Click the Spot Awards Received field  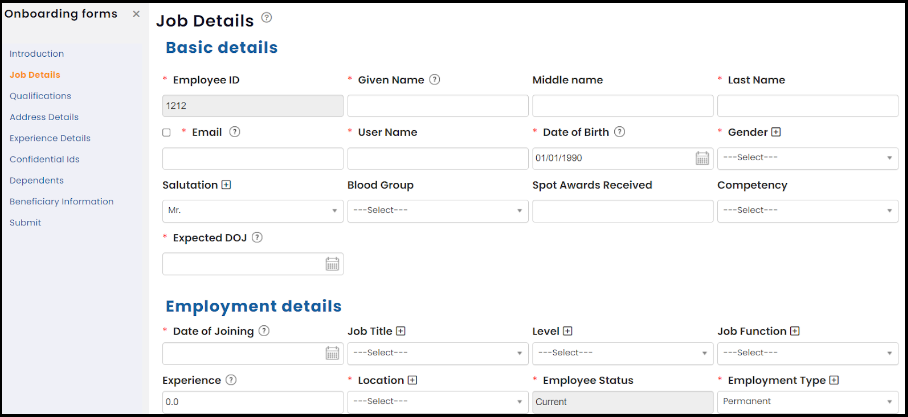click(623, 211)
